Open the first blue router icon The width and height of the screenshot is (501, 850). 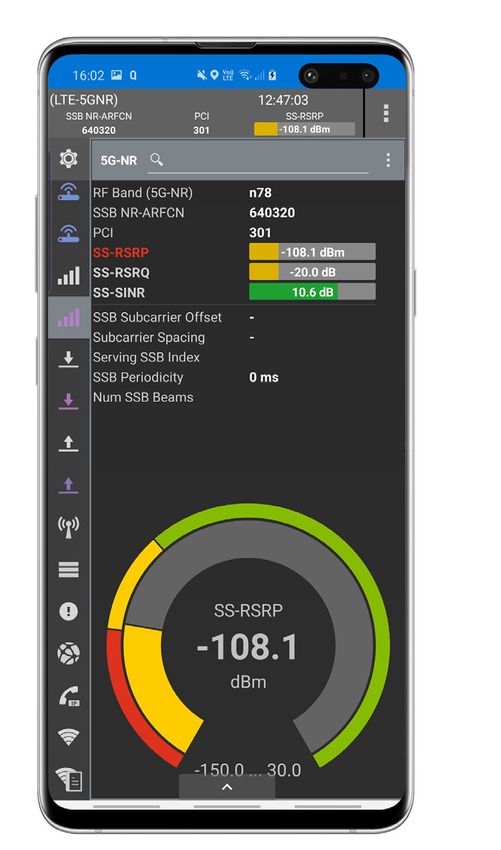pos(68,192)
